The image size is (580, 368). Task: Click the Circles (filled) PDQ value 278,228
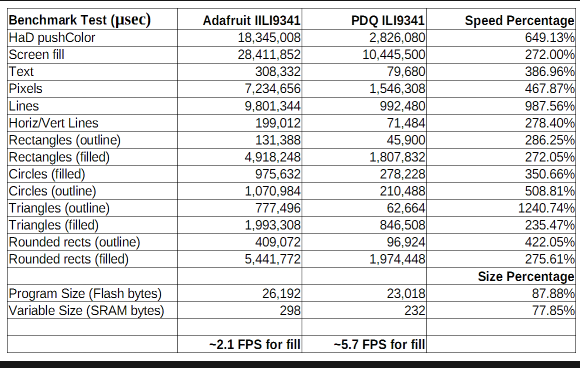tap(402, 174)
